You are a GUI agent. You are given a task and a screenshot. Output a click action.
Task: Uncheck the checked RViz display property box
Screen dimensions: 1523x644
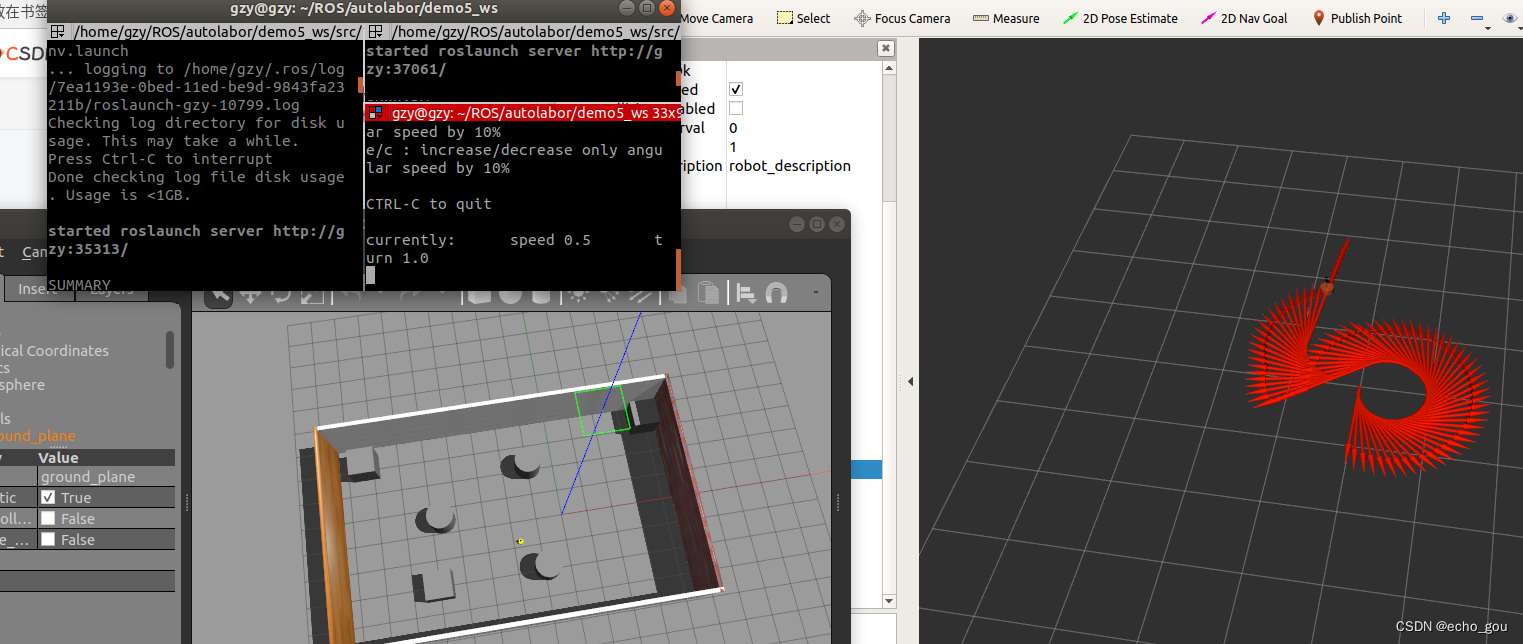(x=736, y=89)
